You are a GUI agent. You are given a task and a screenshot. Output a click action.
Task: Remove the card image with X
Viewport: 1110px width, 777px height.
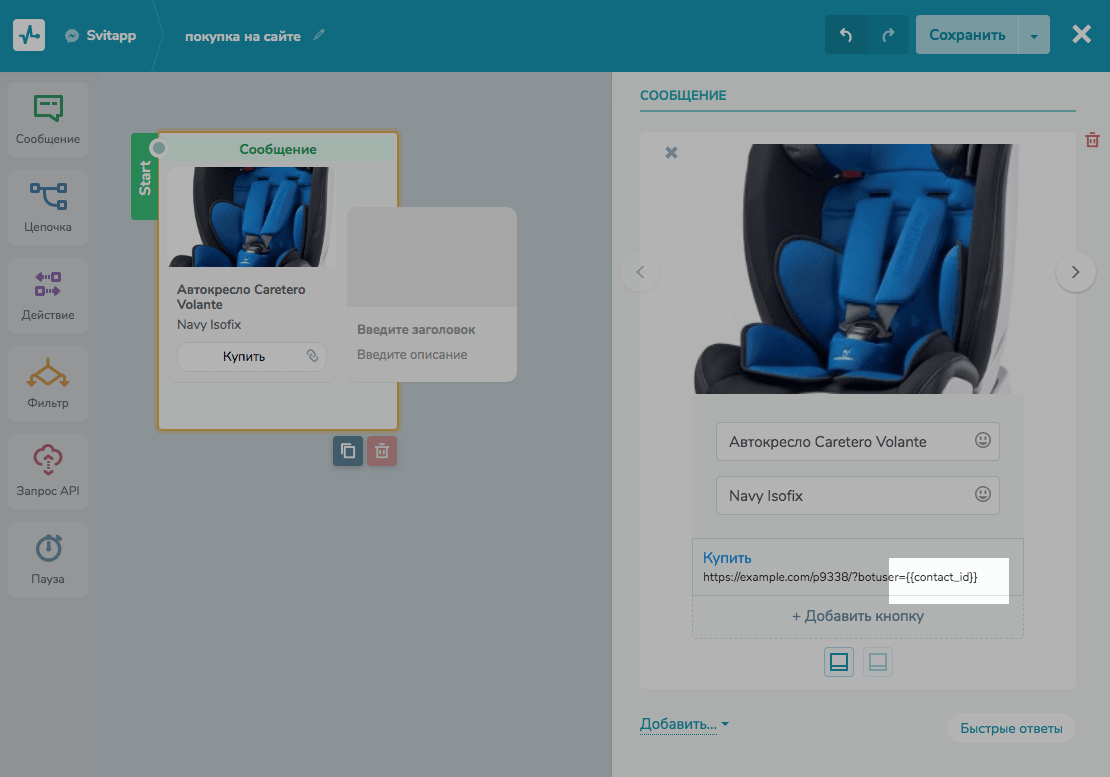coord(671,152)
